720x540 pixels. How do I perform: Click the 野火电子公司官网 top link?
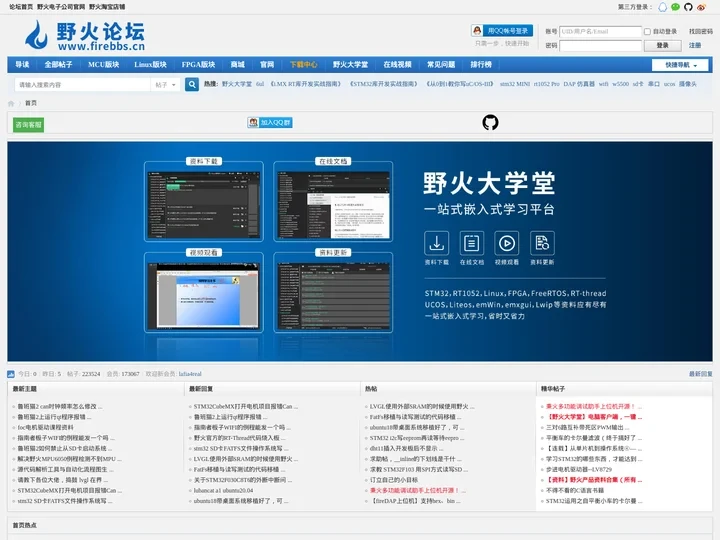[x=61, y=7]
